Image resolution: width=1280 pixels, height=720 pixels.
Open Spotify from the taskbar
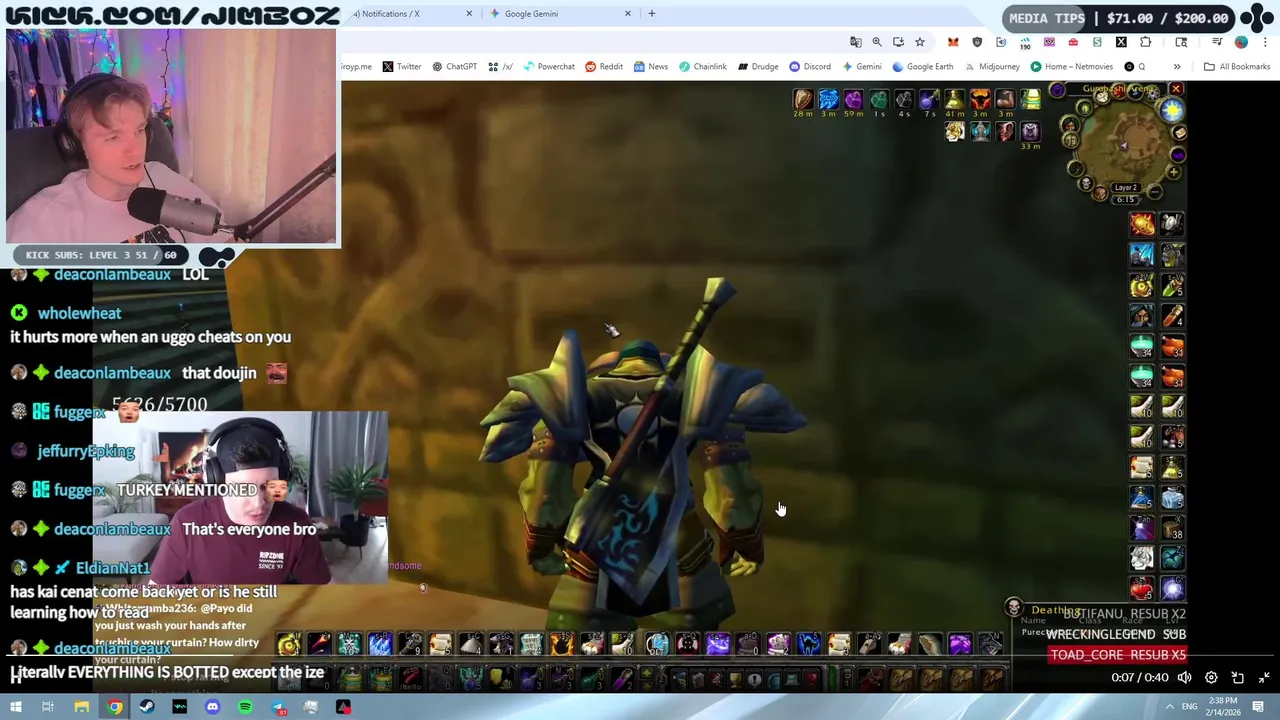coord(245,707)
